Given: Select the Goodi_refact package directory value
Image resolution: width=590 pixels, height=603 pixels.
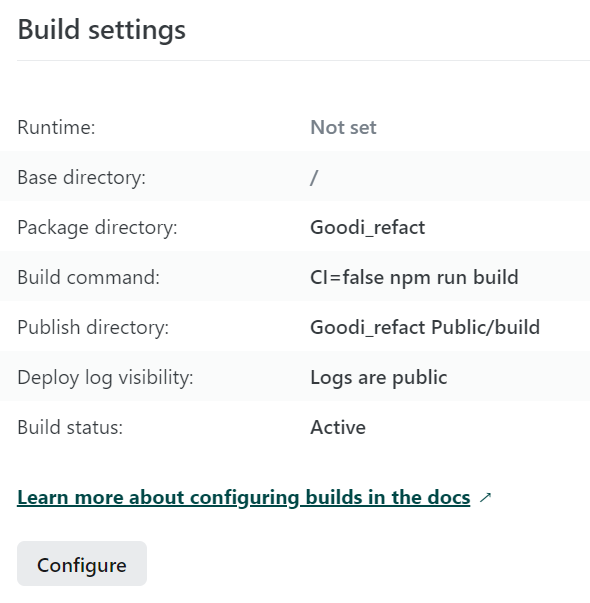Looking at the screenshot, I should coord(368,228).
